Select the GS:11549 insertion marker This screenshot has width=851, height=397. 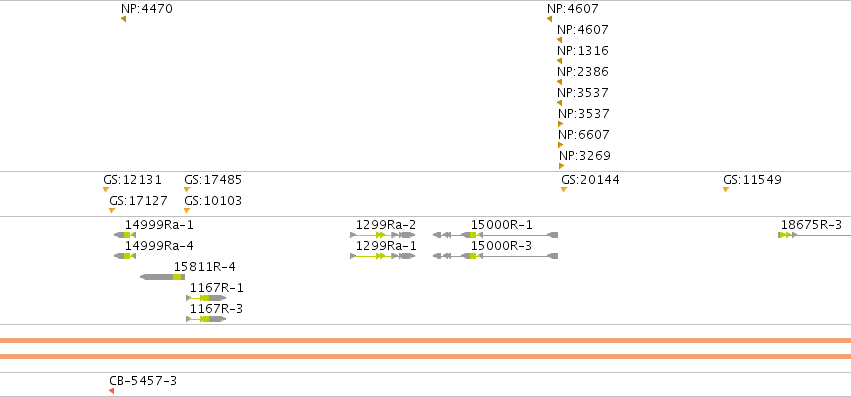(x=726, y=190)
